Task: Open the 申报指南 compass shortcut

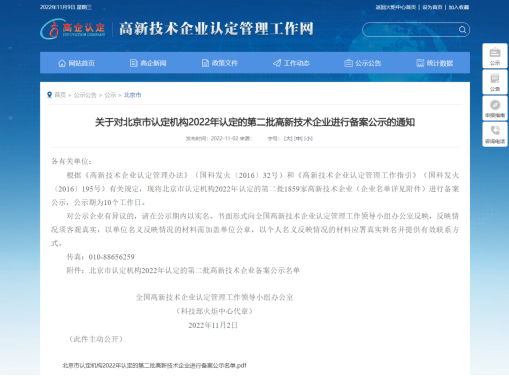Action: coord(495,108)
